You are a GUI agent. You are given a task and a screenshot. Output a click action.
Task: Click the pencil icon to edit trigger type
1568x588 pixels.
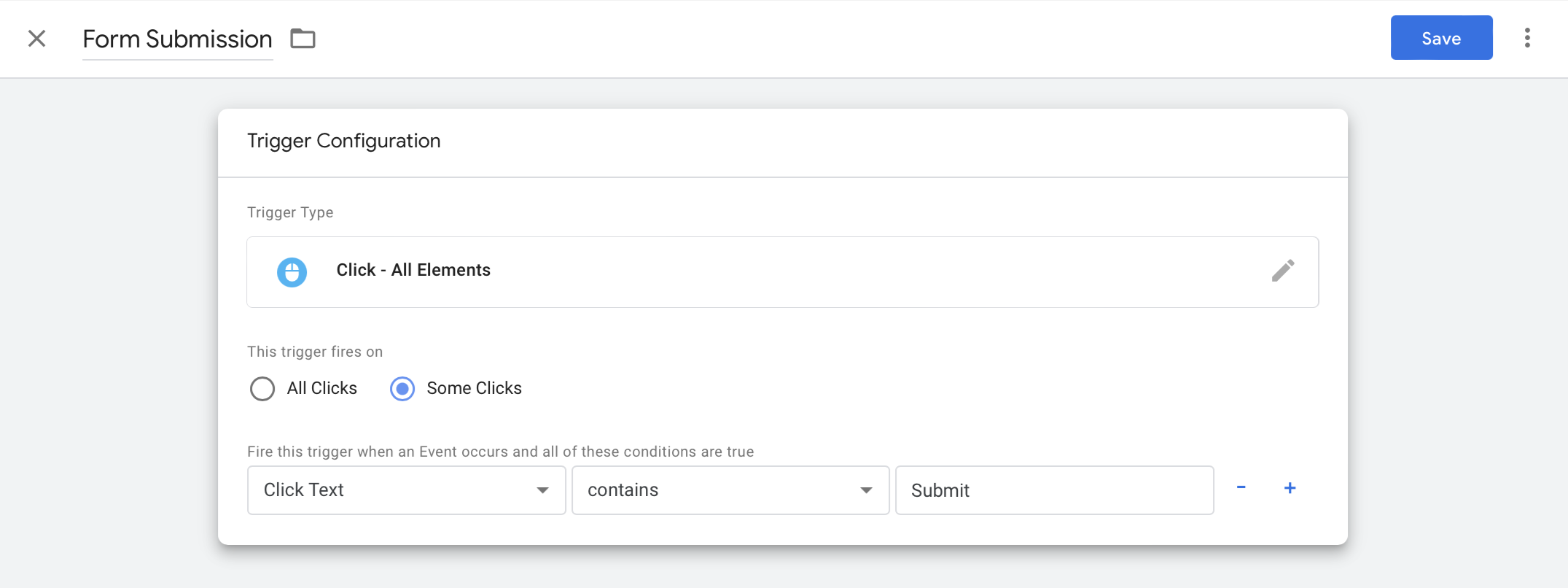coord(1284,271)
